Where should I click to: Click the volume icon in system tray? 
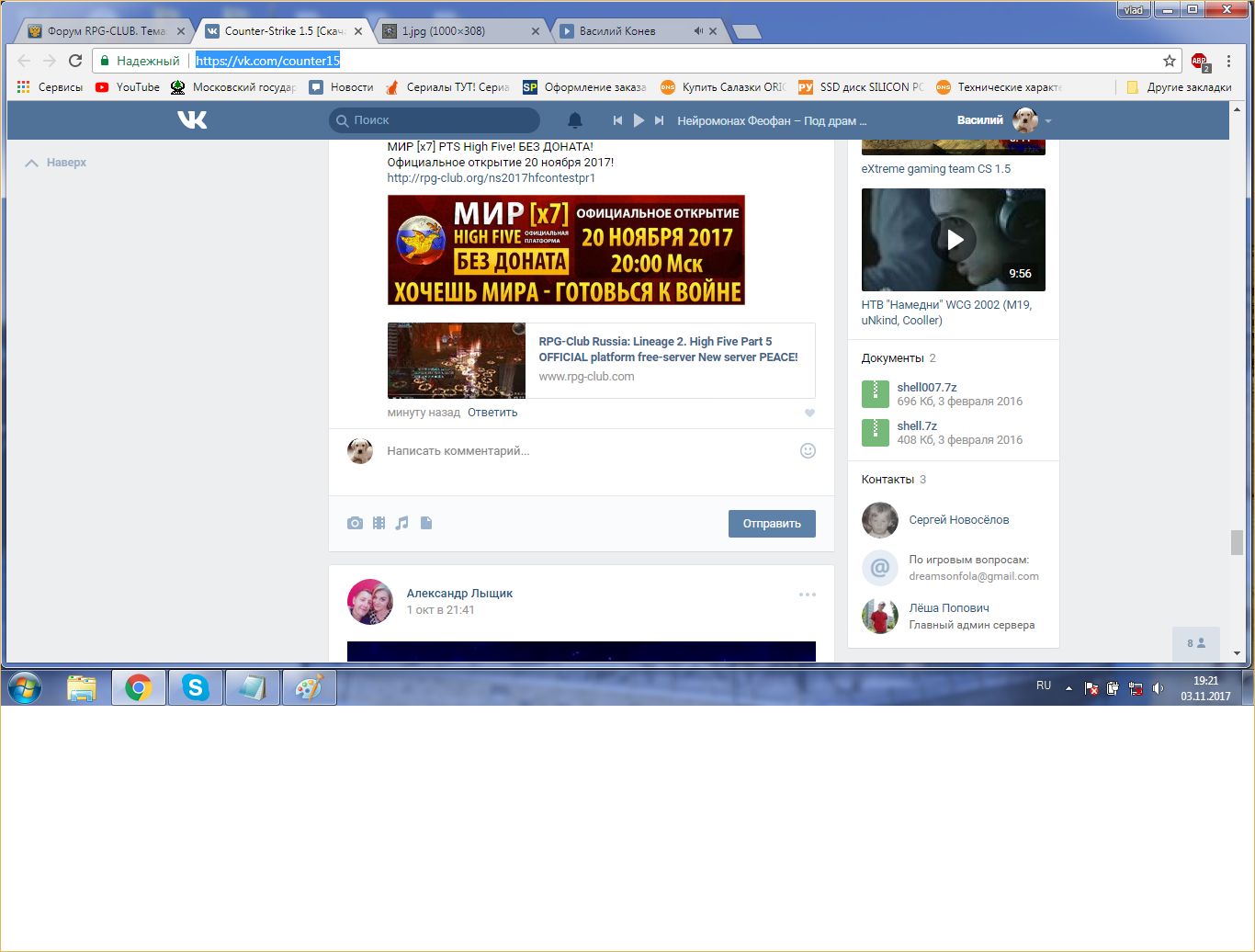(x=1158, y=688)
